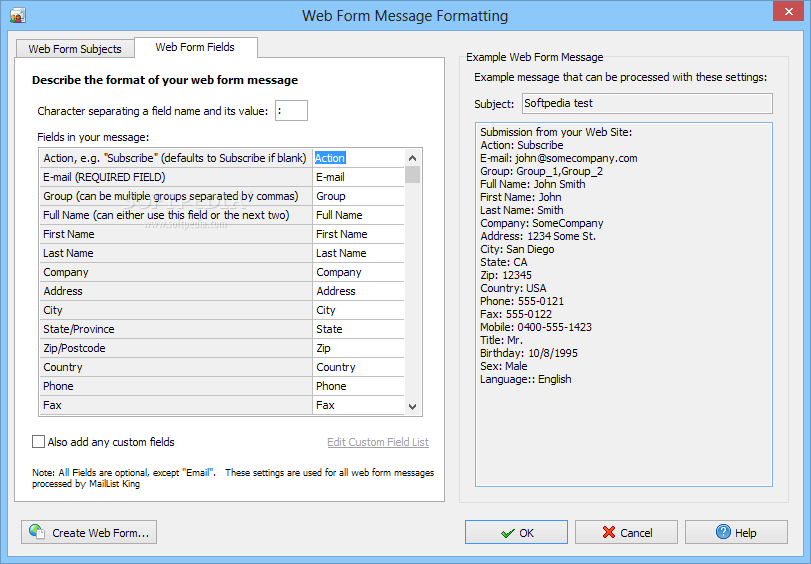This screenshot has height=564, width=811.
Task: Click the line 'E-mail: john@somecompany.com' in example
Action: (559, 158)
